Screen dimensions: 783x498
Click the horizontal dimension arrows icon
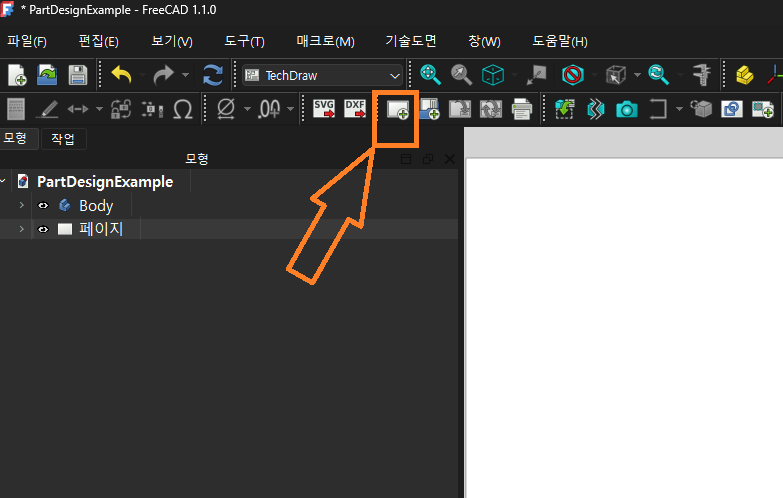coord(78,109)
